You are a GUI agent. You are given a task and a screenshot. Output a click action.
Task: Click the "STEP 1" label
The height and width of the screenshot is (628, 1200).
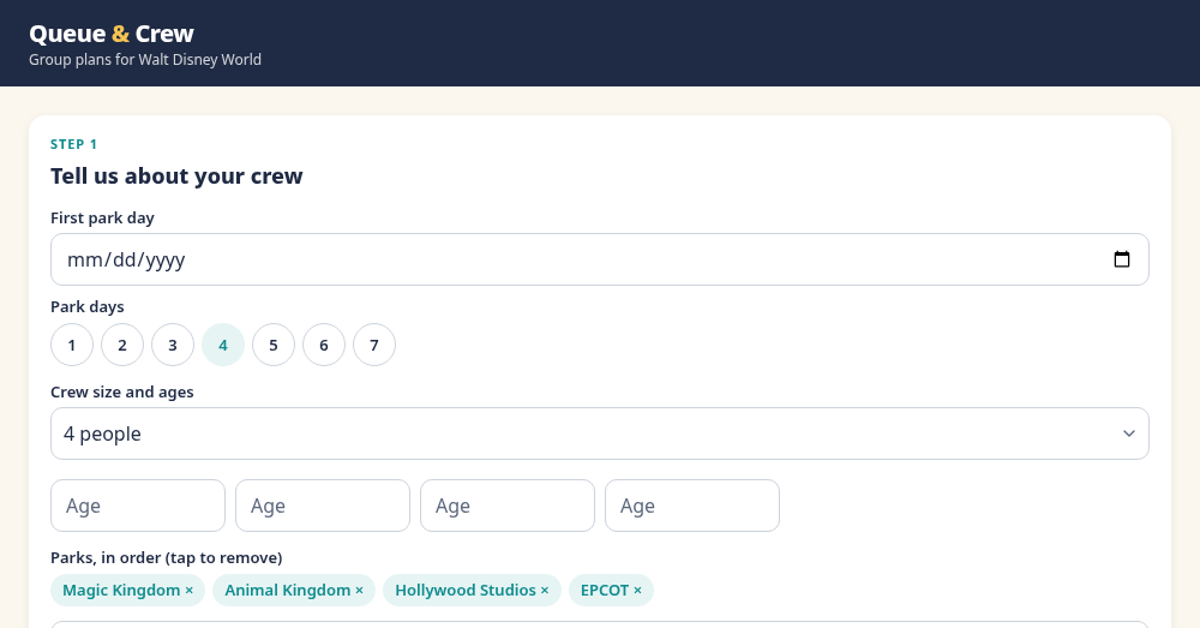tap(74, 144)
